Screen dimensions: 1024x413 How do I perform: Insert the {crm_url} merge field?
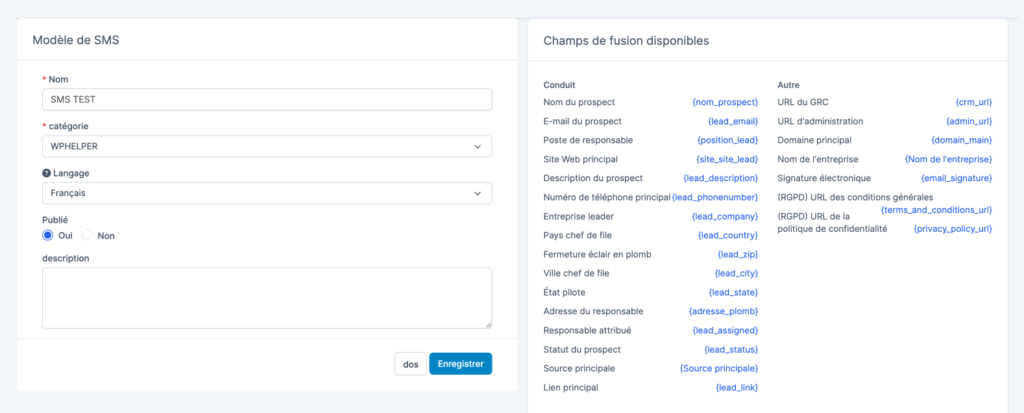(974, 103)
